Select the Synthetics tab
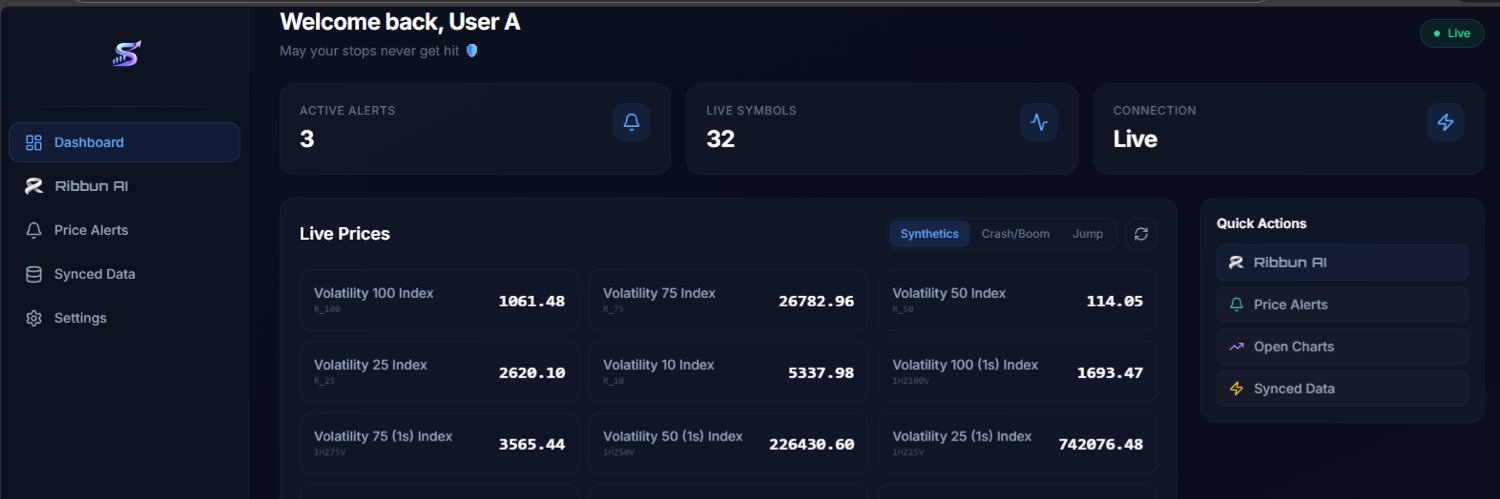Image resolution: width=1500 pixels, height=499 pixels. (x=929, y=234)
